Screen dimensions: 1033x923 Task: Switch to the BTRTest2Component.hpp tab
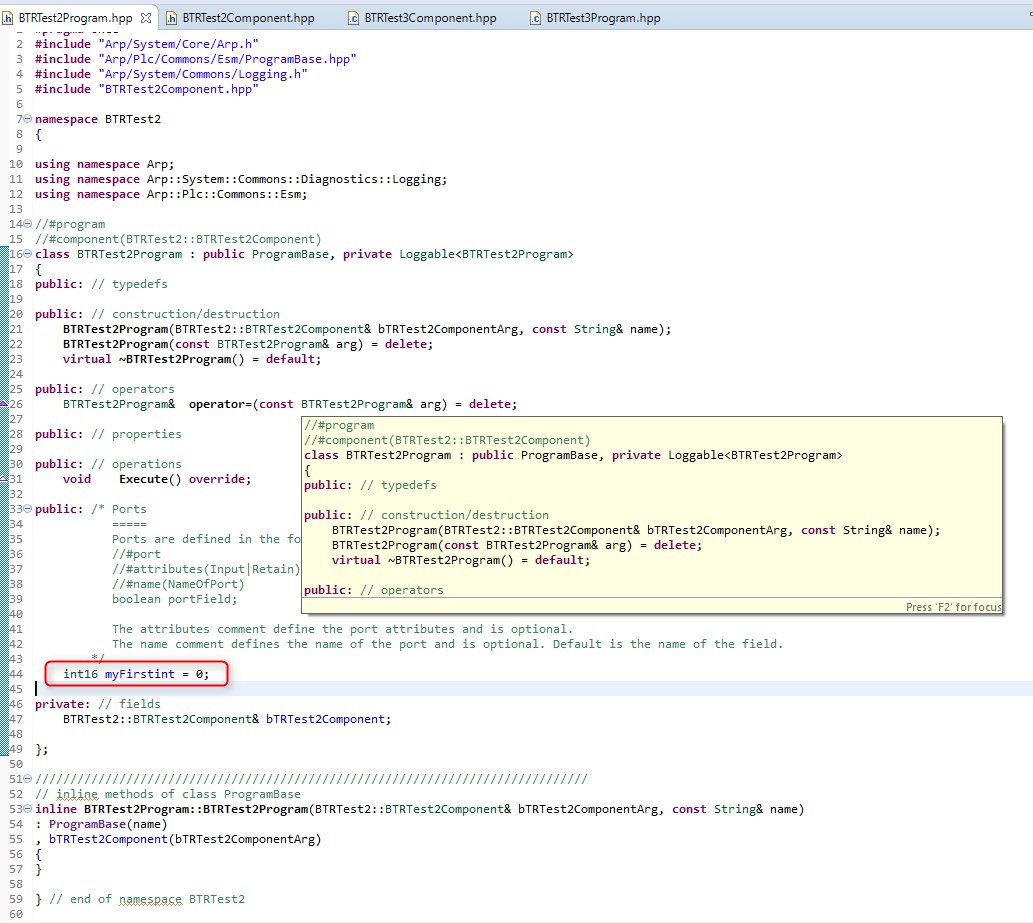[x=248, y=18]
